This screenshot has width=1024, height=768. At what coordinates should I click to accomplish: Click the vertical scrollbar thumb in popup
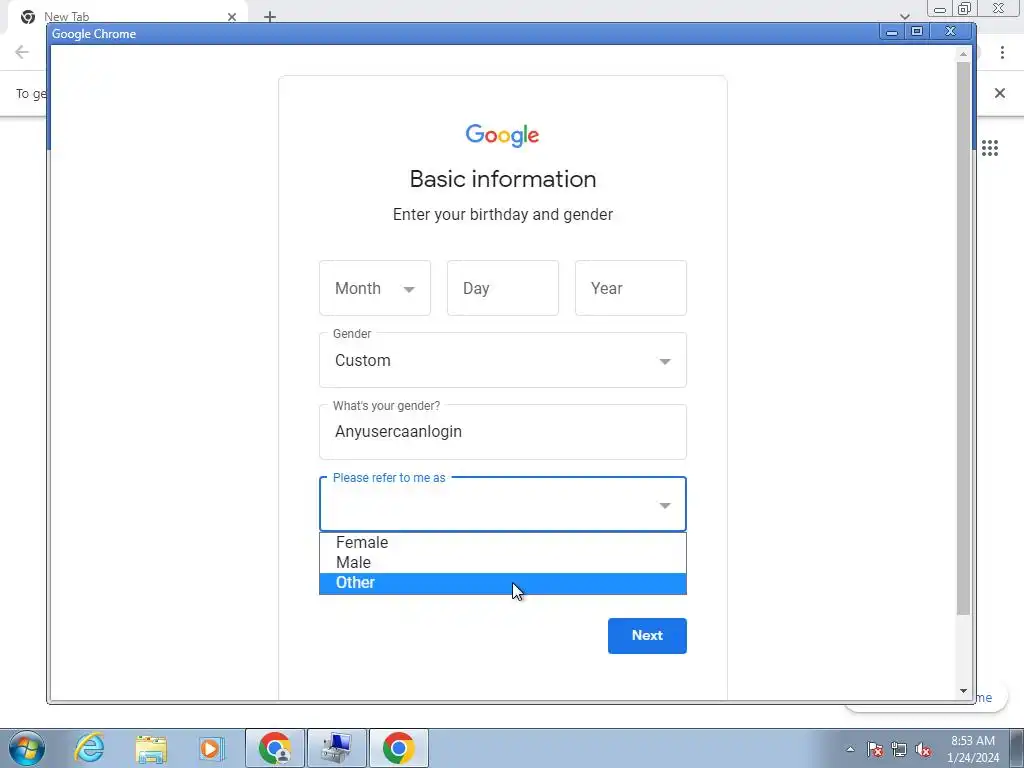point(963,338)
